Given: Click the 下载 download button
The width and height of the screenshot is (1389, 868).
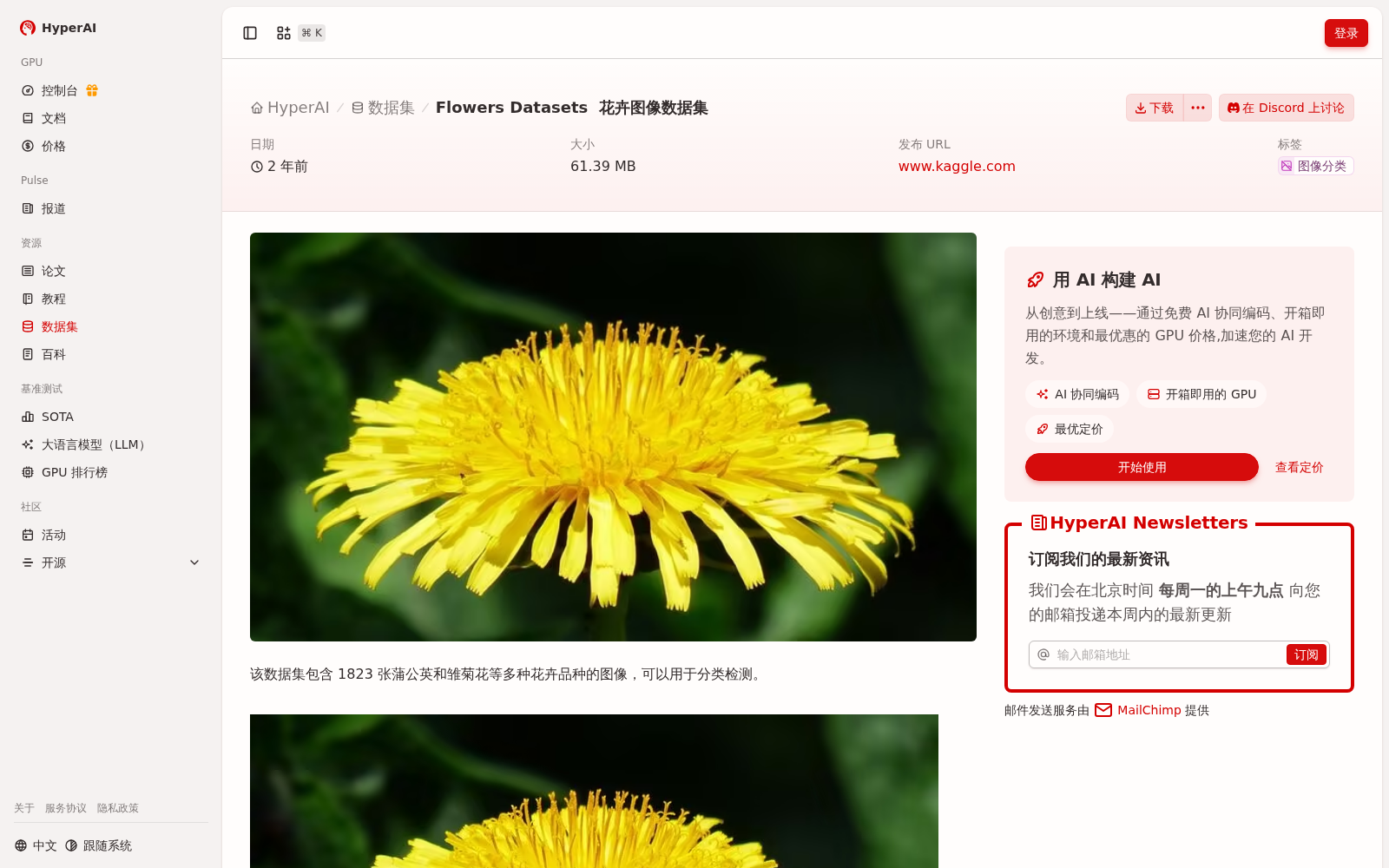Looking at the screenshot, I should [x=1155, y=108].
